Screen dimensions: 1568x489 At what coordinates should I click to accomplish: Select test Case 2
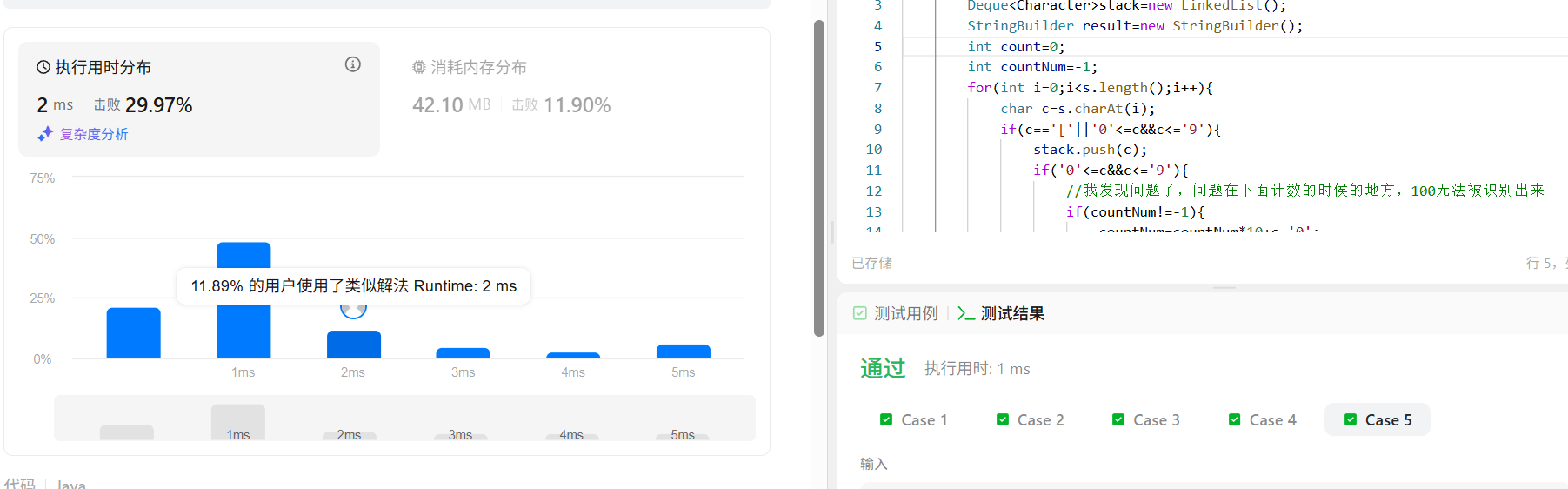click(1030, 420)
